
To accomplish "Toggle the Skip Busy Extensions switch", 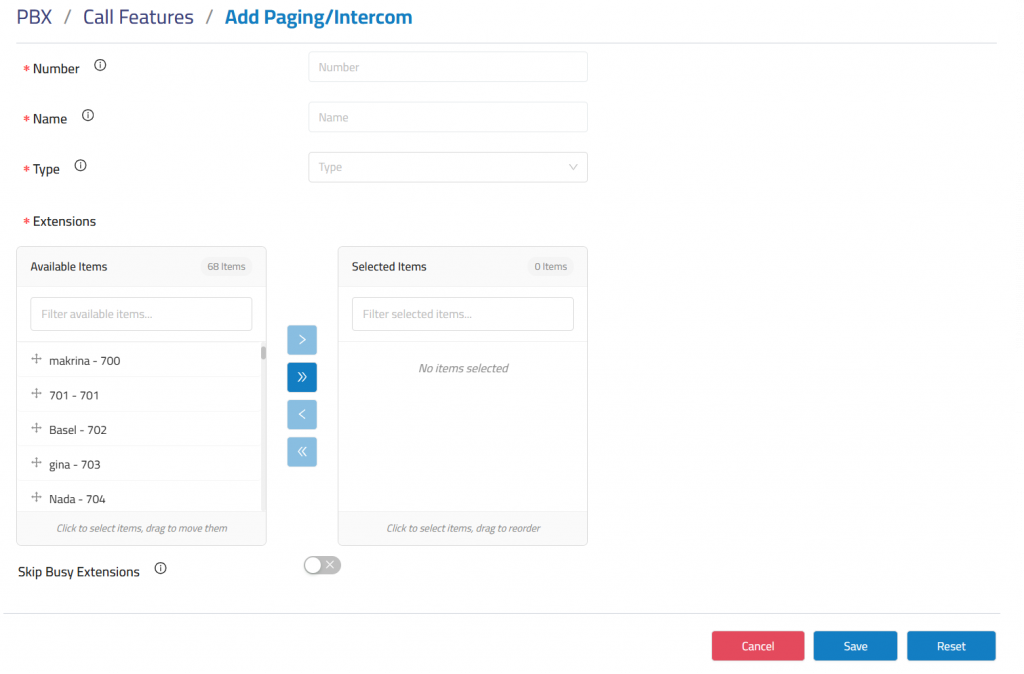I will (322, 566).
